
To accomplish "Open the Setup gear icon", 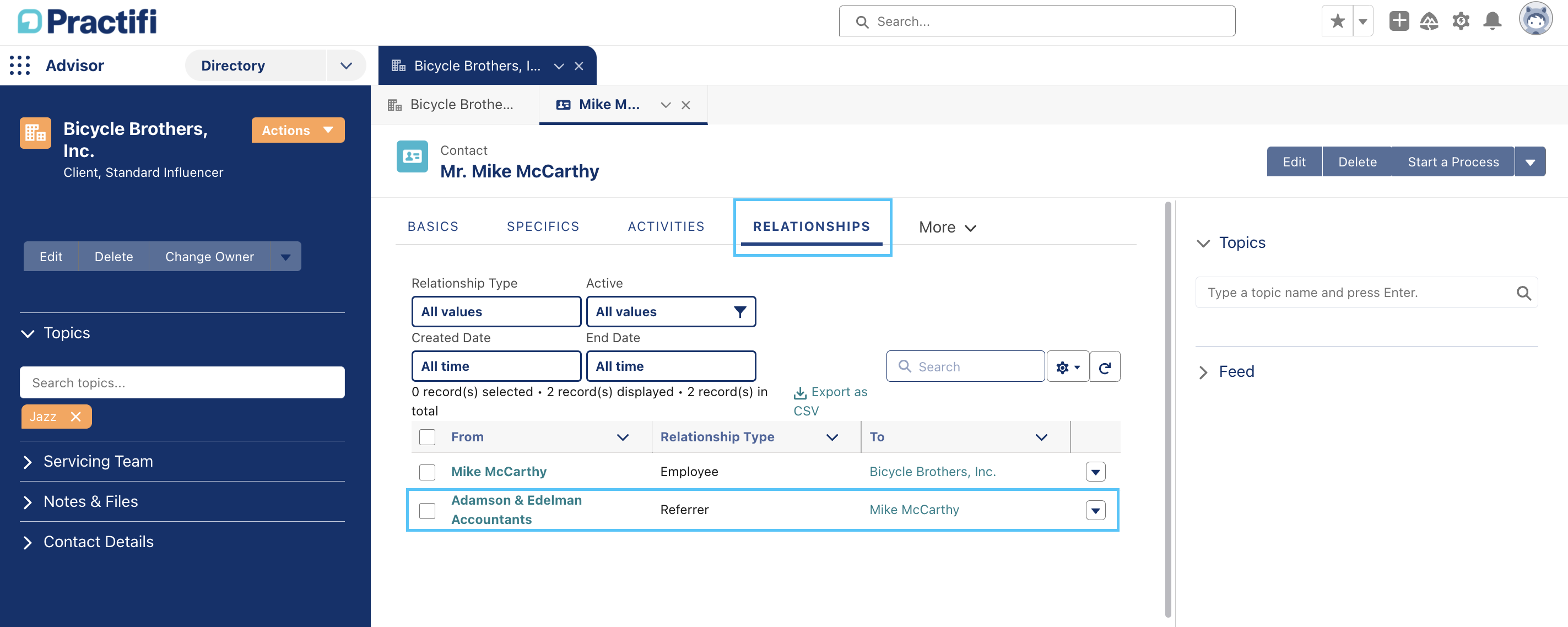I will point(1461,21).
